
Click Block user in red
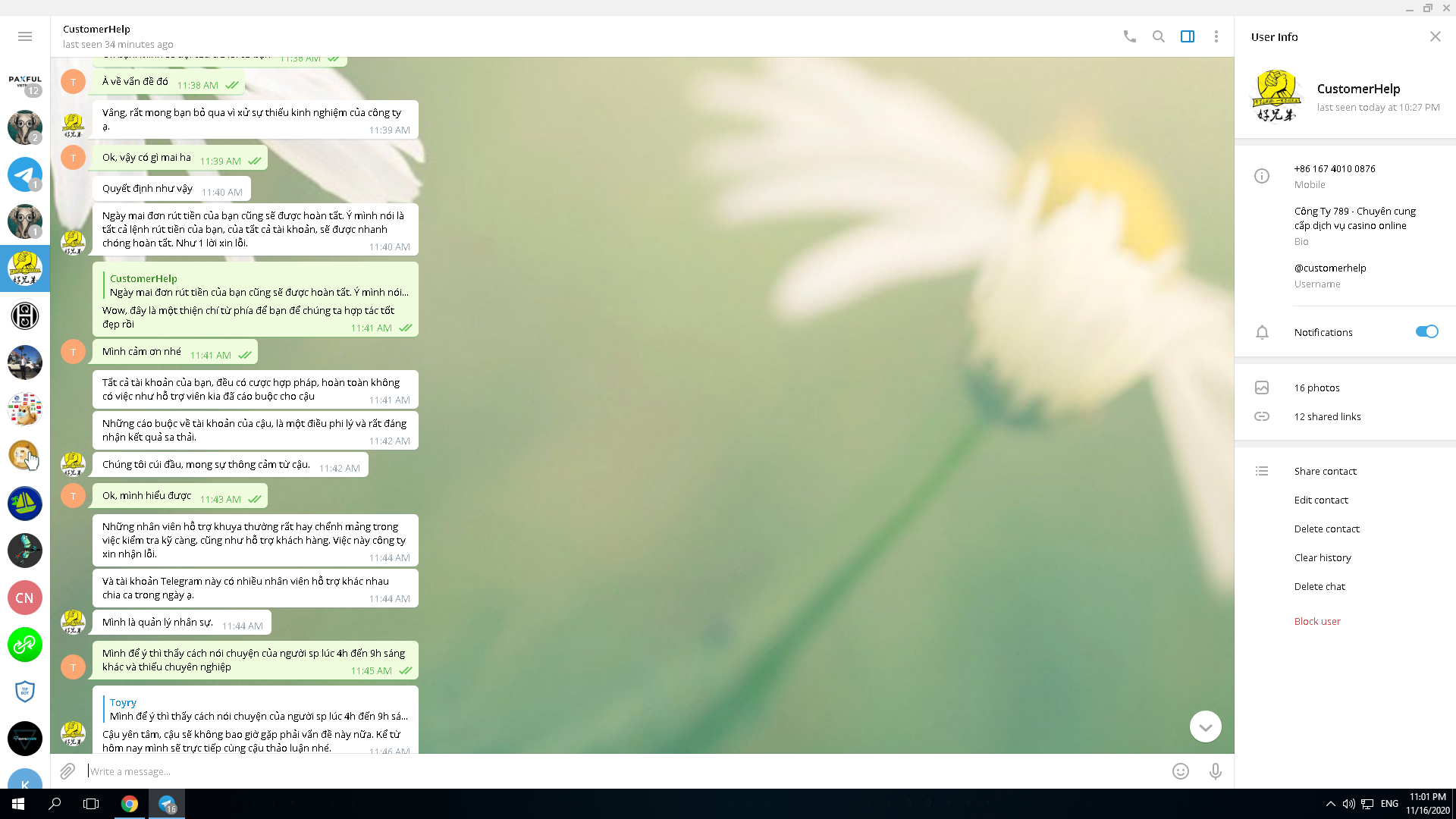pos(1316,621)
